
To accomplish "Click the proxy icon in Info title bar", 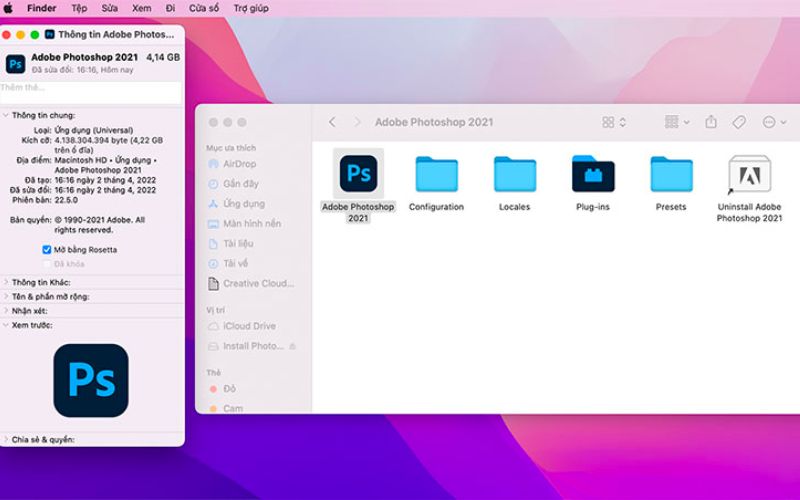I will pyautogui.click(x=49, y=35).
